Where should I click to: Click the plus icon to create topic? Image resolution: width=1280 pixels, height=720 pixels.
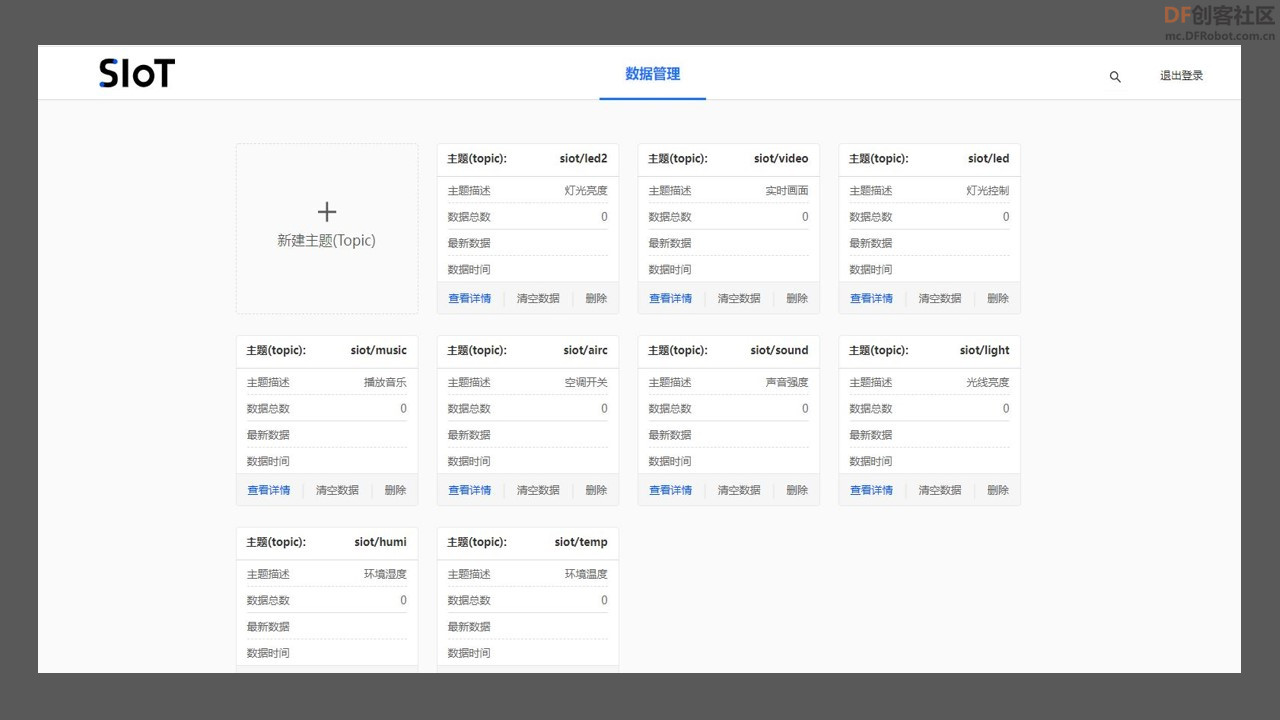tap(327, 212)
